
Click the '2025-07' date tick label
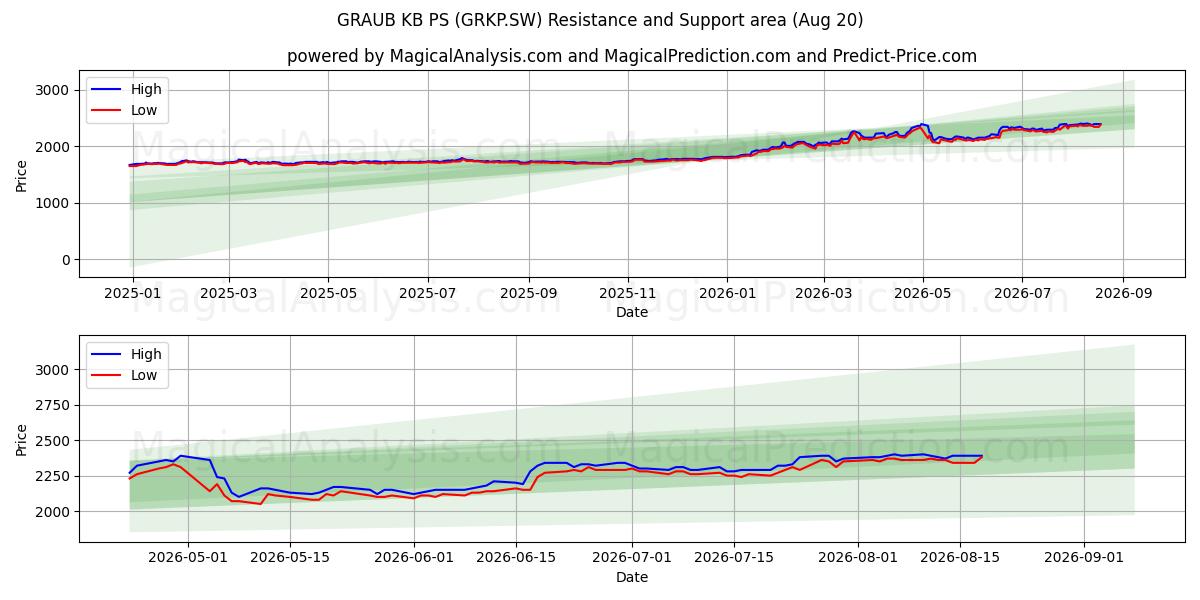(x=428, y=294)
